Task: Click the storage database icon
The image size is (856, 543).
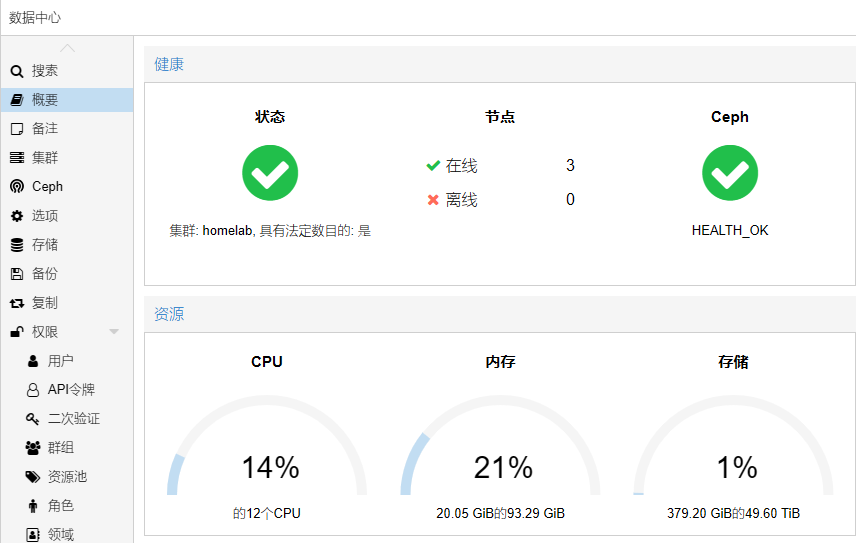Action: (x=16, y=245)
